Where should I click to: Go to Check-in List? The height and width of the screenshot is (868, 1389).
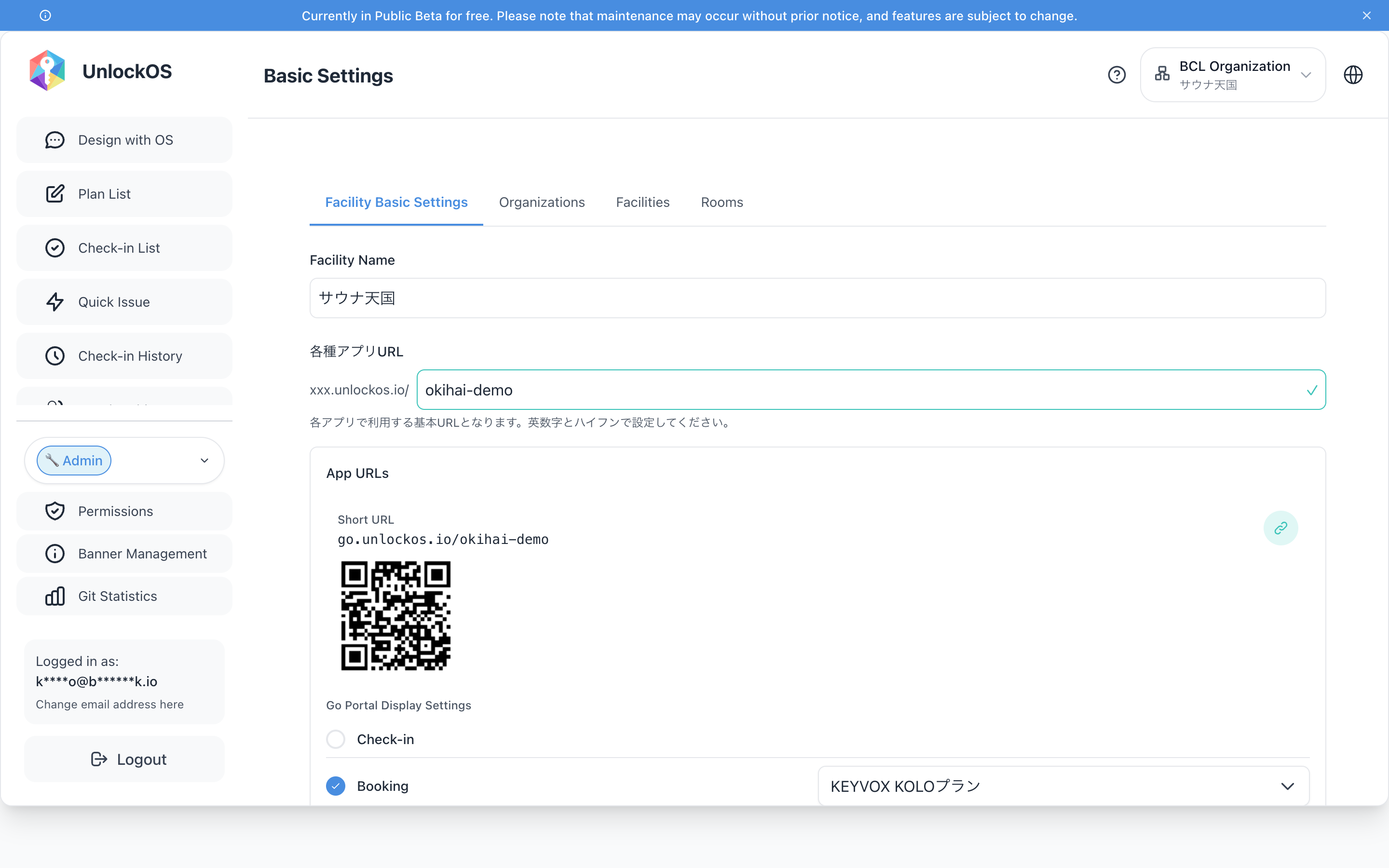(124, 248)
